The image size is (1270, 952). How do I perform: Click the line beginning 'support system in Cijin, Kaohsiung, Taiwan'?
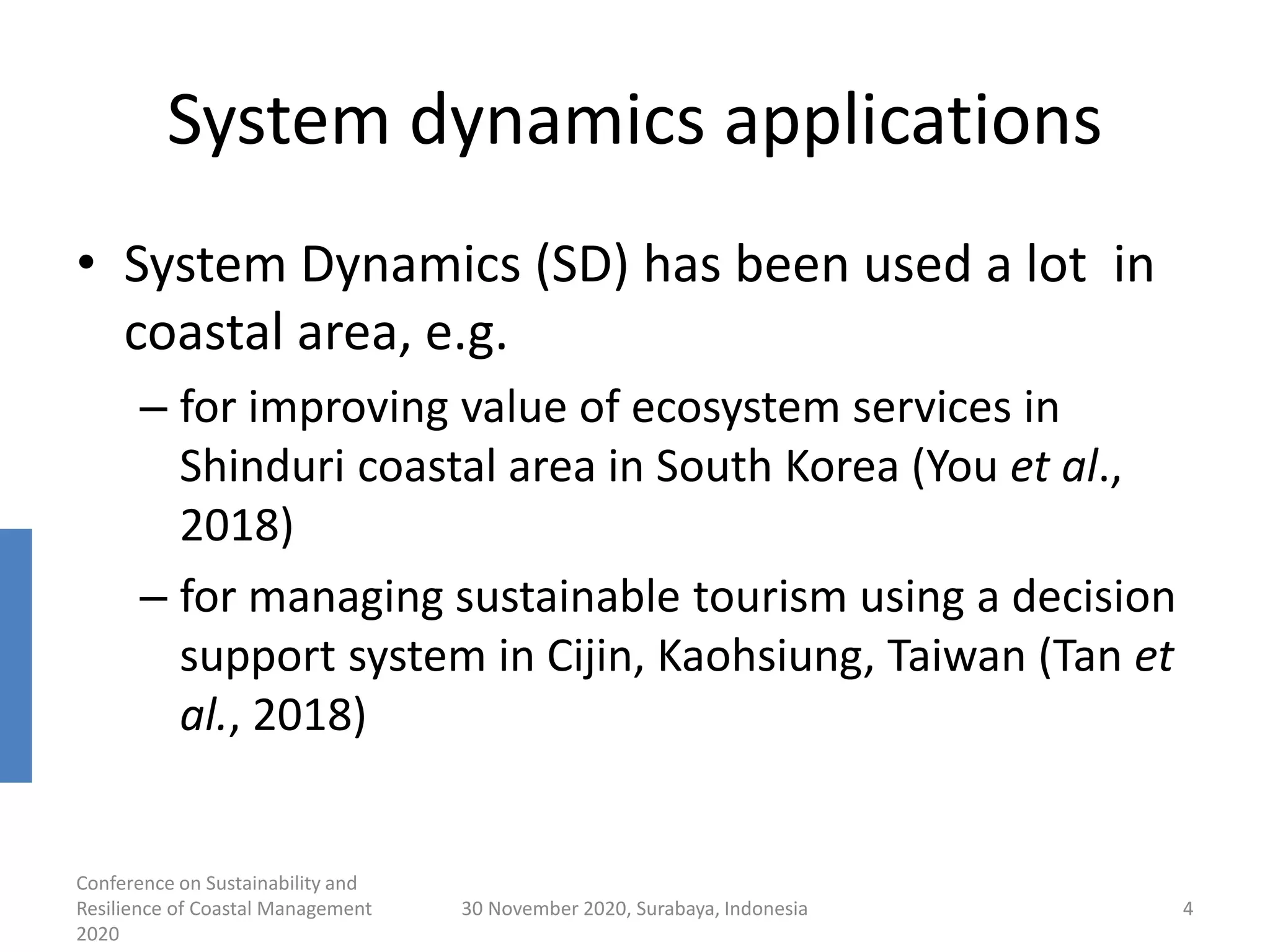676,656
